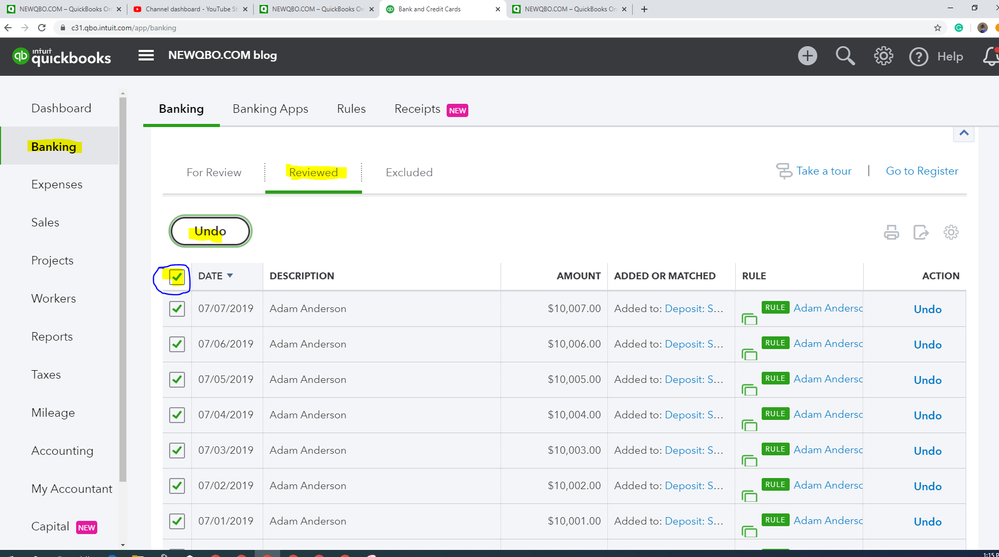This screenshot has height=557, width=999.
Task: Click Undo for 07/01/2019 transaction
Action: (x=927, y=522)
